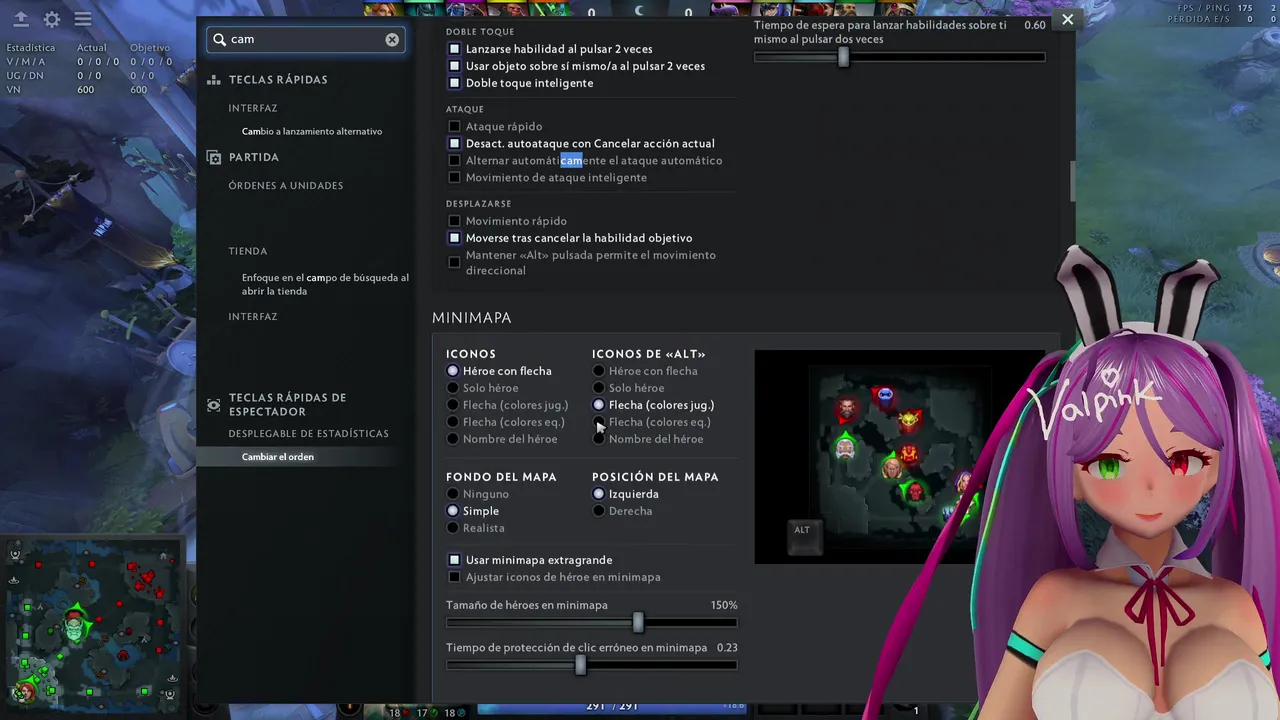Toggle Desact. autoataque con Cancelar acción
Screen dimensions: 1280x720
click(454, 143)
